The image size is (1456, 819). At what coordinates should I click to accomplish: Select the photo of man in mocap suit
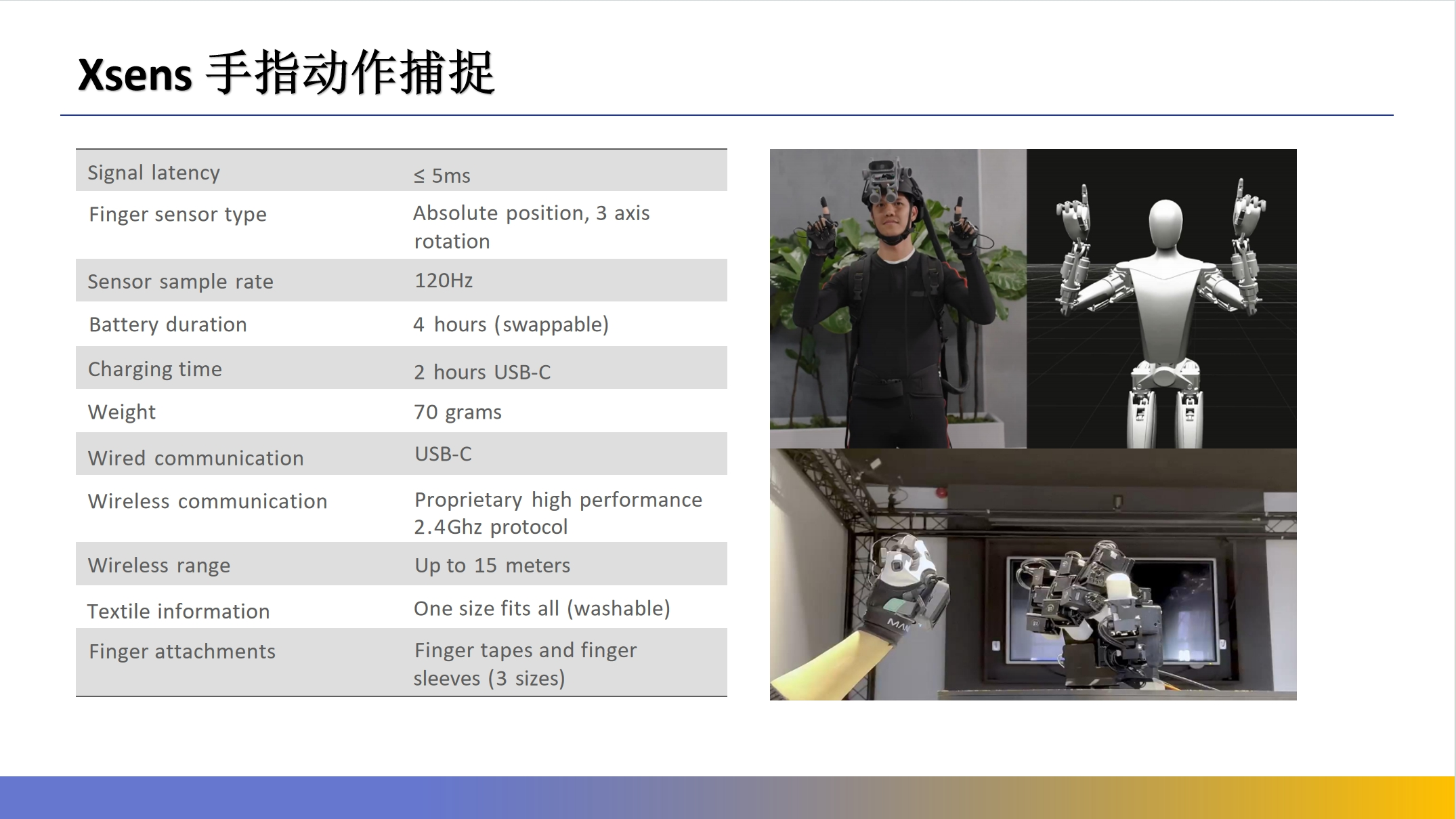pyautogui.click(x=898, y=299)
